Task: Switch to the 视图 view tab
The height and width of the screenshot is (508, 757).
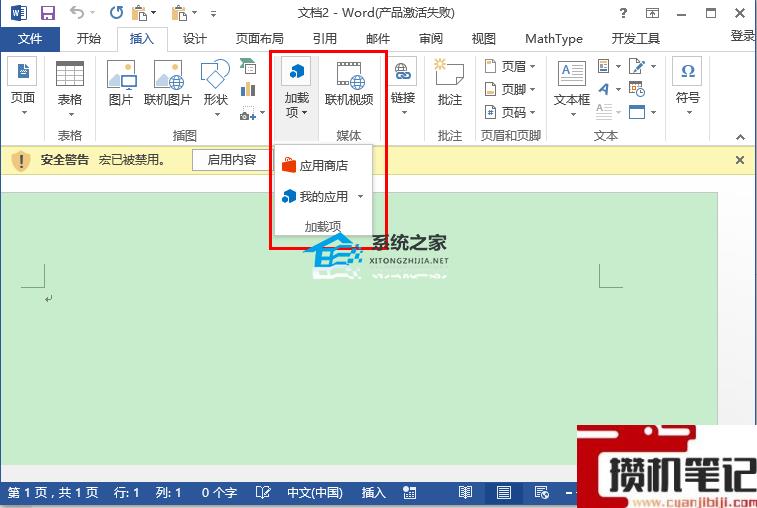Action: pyautogui.click(x=484, y=39)
